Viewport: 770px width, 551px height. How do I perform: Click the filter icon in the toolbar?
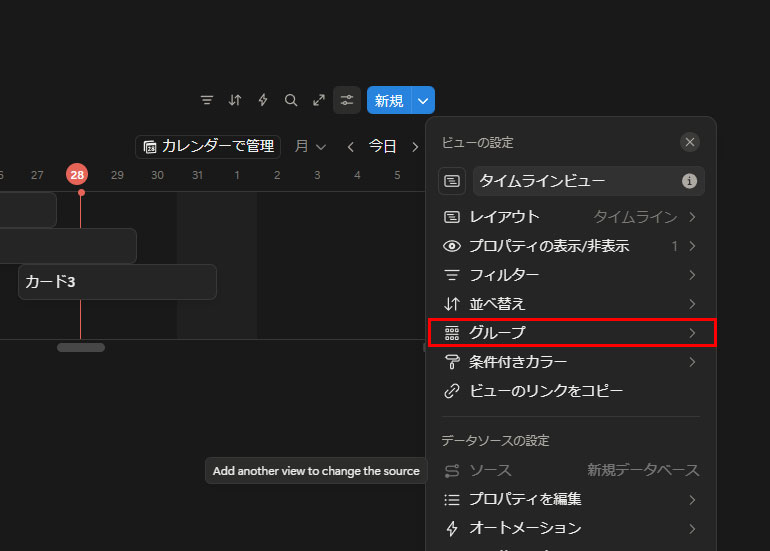[207, 100]
